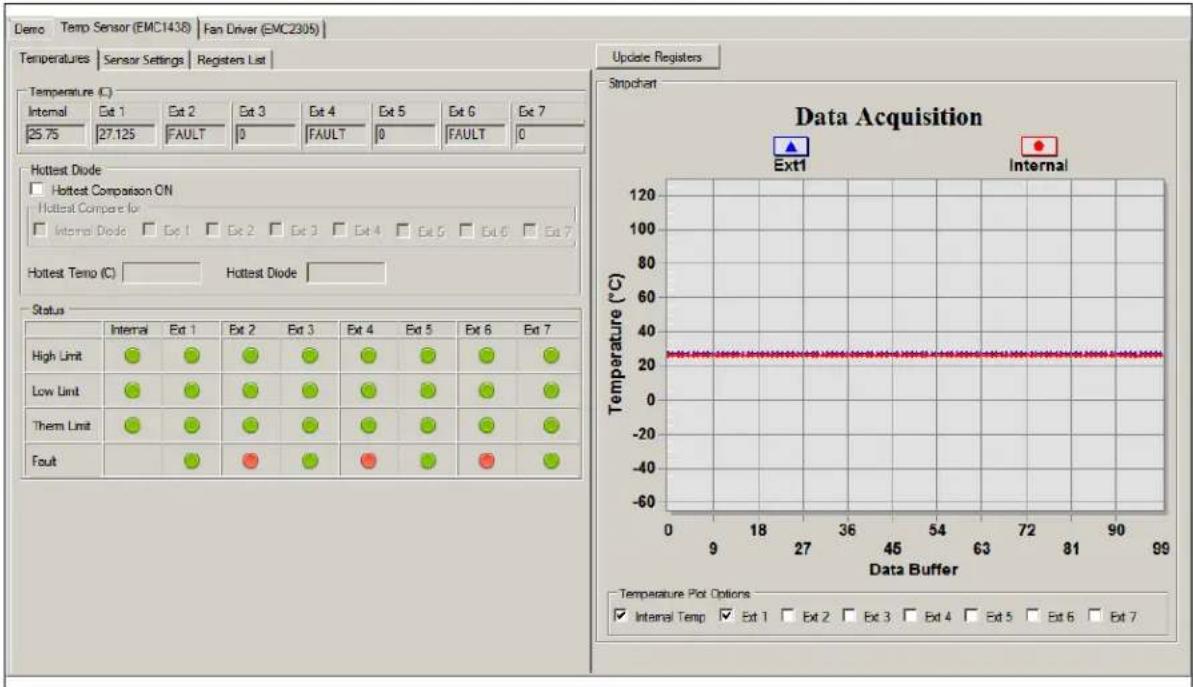Enable Ext 4 plot option checkbox
Image resolution: width=1193 pixels, height=687 pixels.
(x=910, y=615)
